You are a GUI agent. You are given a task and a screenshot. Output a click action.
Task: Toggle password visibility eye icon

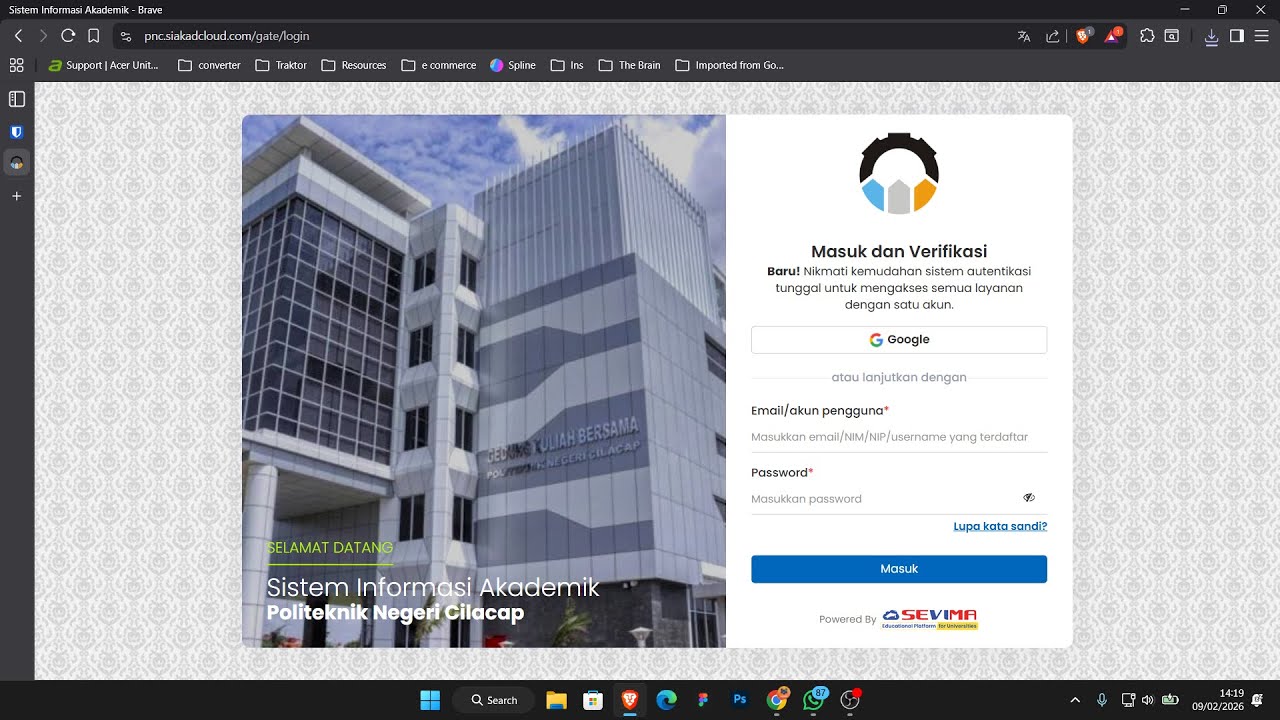1029,498
